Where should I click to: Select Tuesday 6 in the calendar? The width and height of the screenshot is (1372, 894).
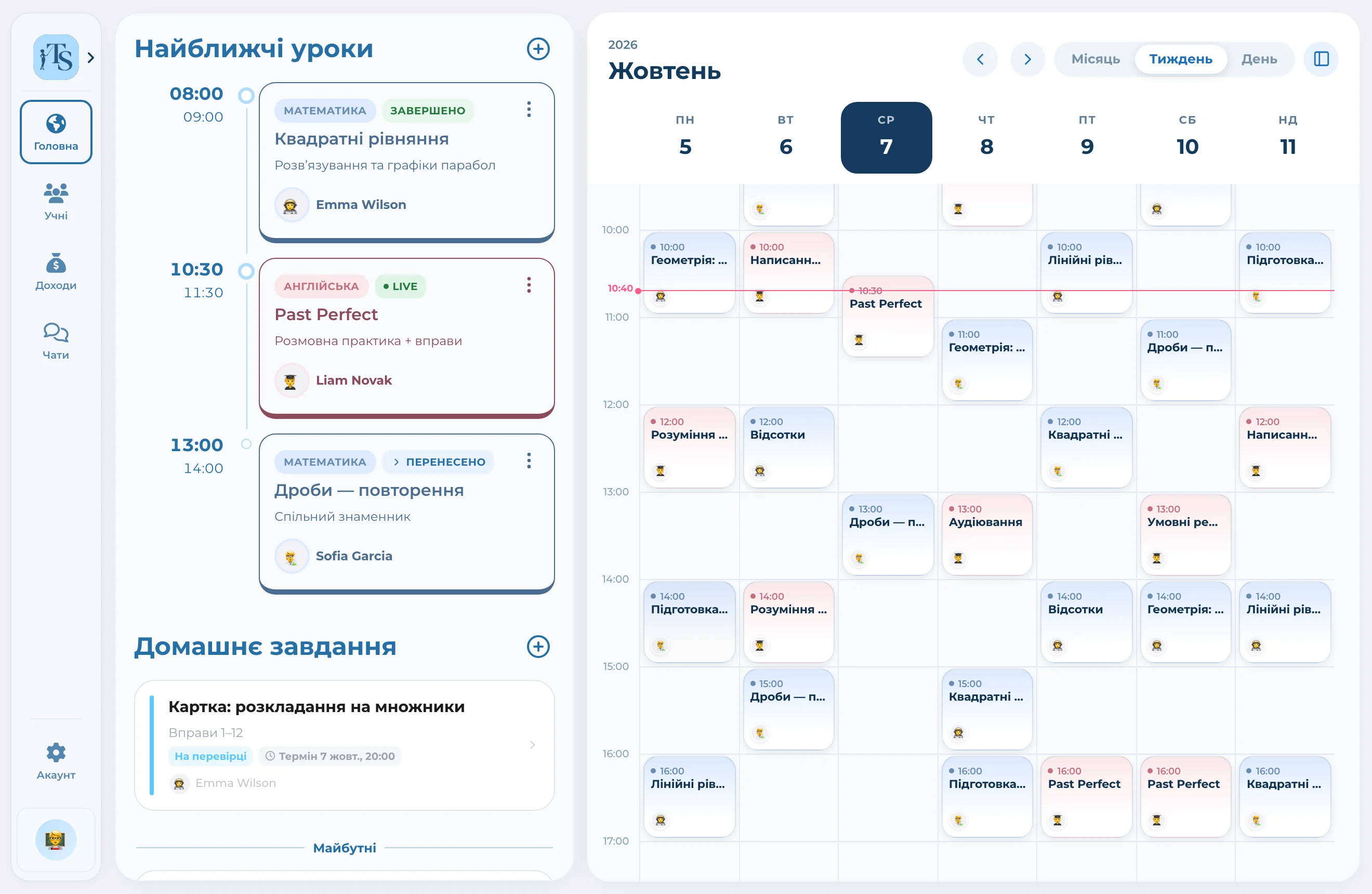click(786, 138)
